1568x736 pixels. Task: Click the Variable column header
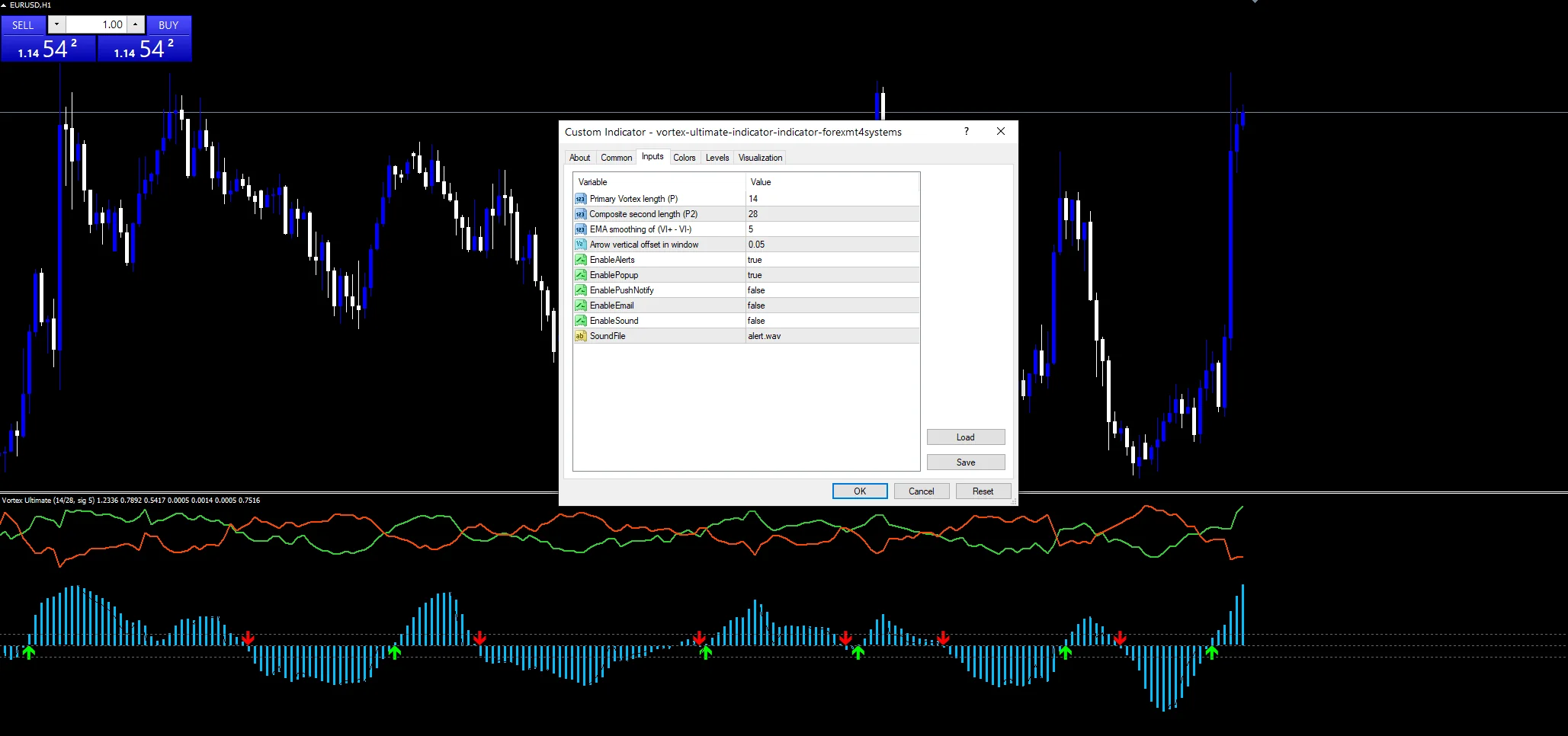tap(659, 182)
